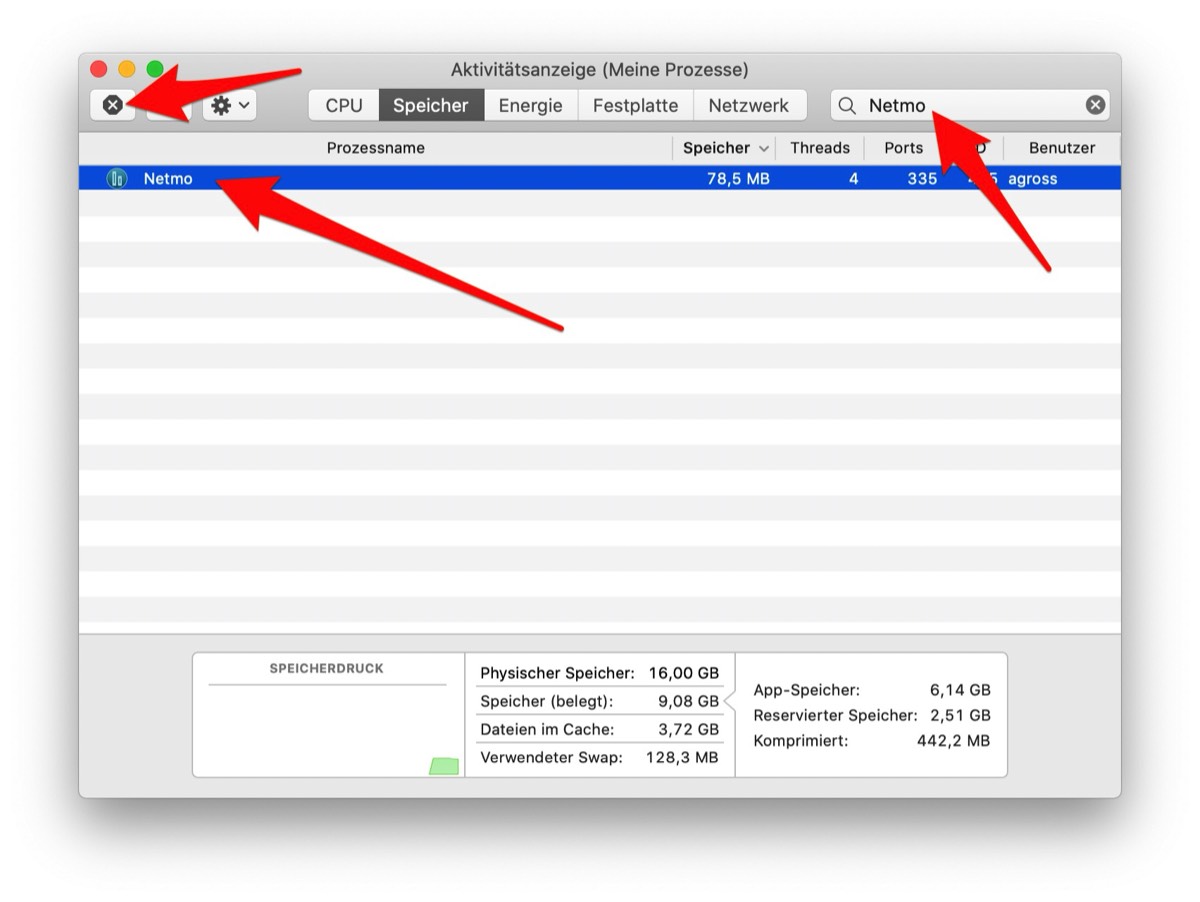Select the Netmo process row

(x=600, y=179)
